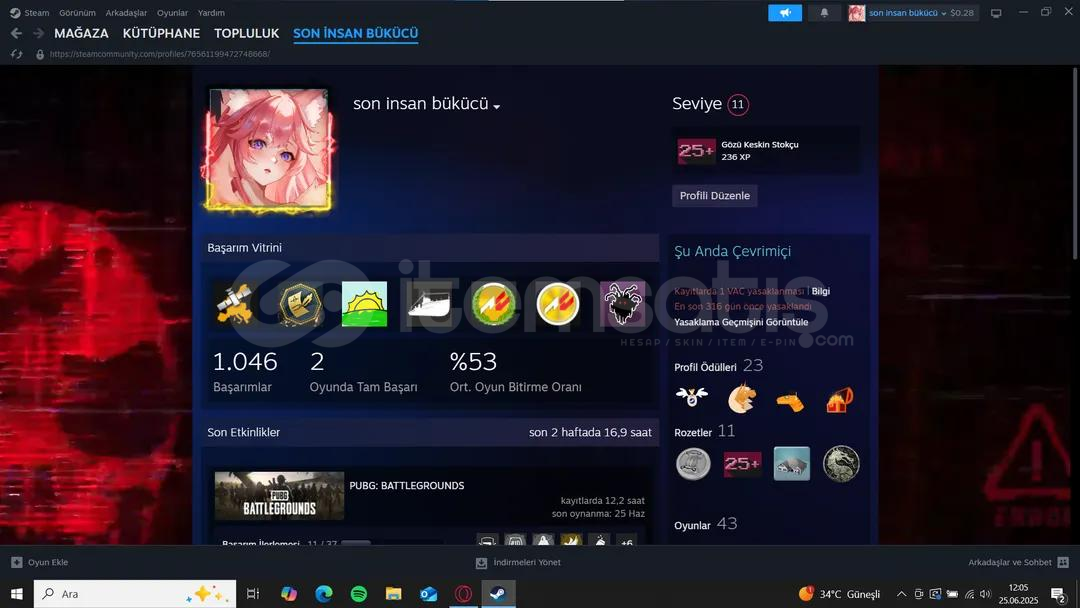Screen dimensions: 1080x608
Task: Click the padlock icon beside the URL
Action: 40,54
